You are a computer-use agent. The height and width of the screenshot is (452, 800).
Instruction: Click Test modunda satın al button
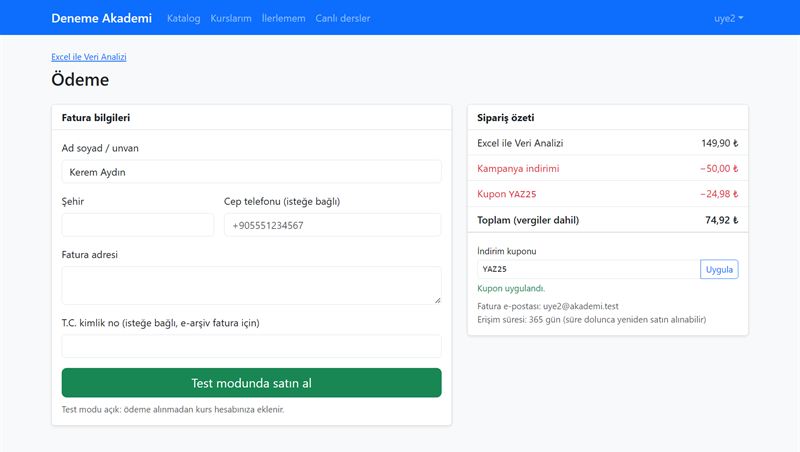point(252,383)
